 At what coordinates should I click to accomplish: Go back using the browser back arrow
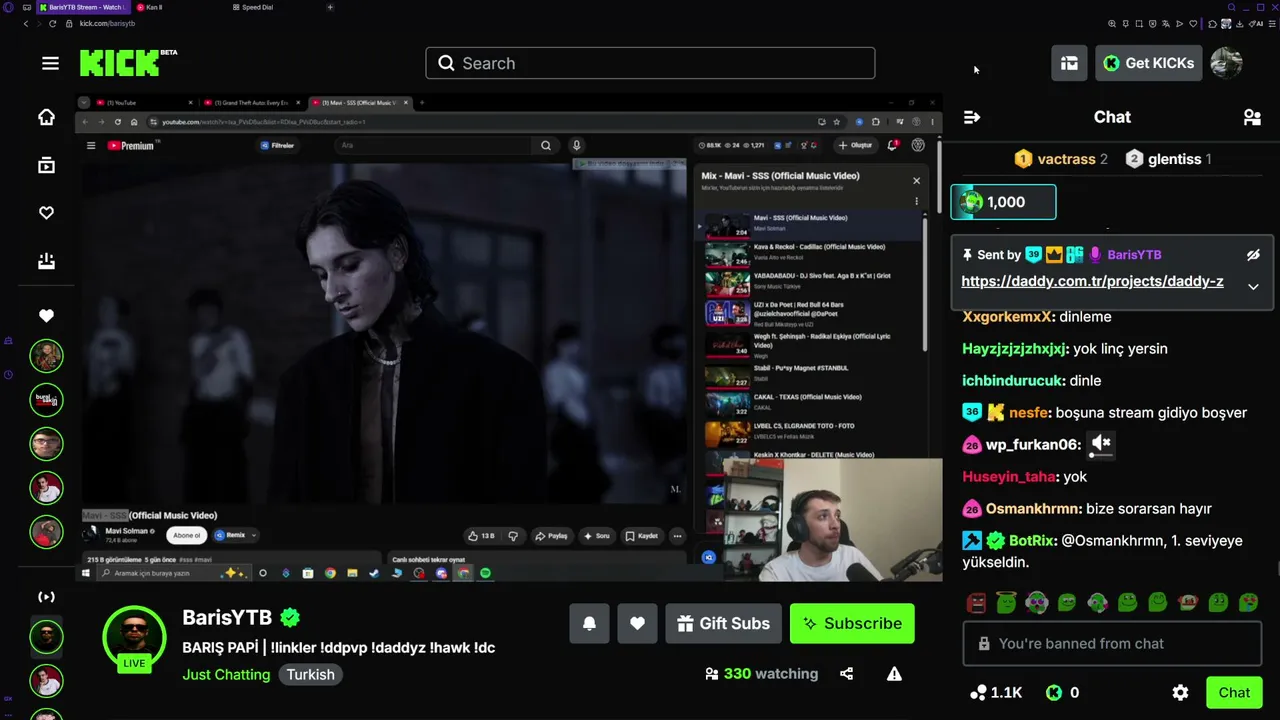(26, 23)
